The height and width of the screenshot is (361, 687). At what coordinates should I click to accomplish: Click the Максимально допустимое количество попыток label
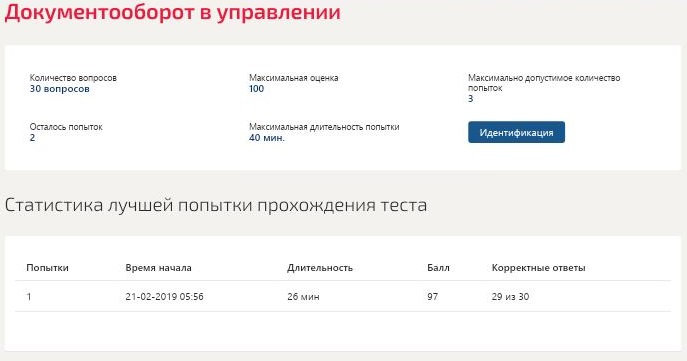544,83
